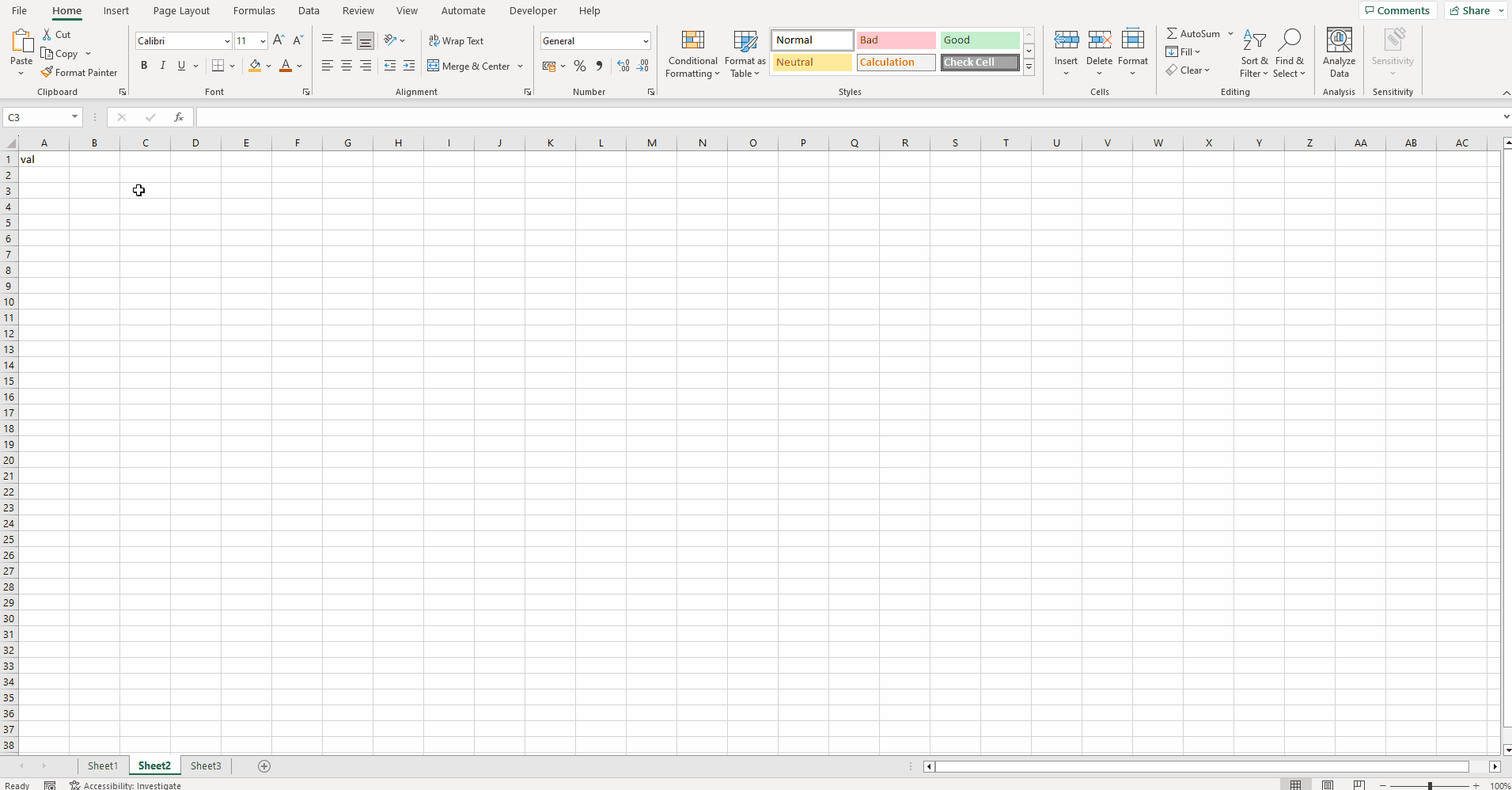Toggle Bold formatting
1512x790 pixels.
click(144, 66)
